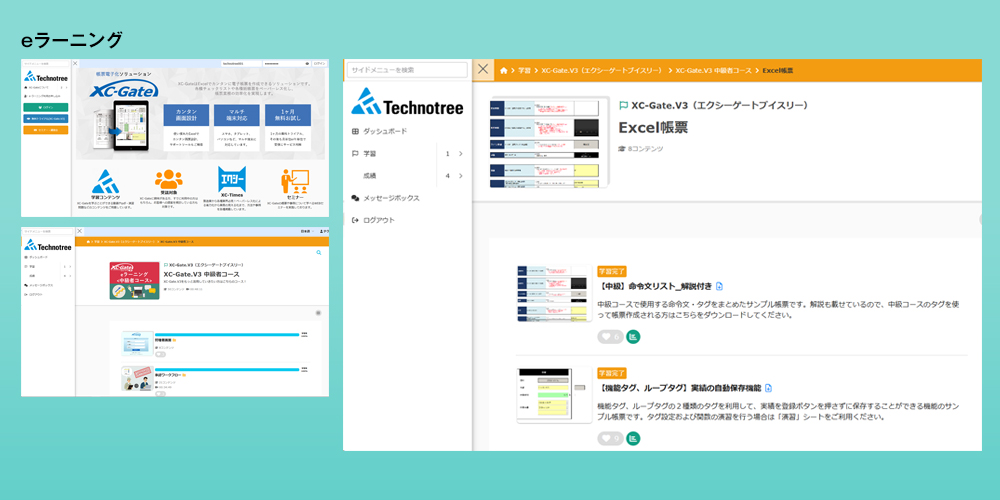
Task: Open the green chart icon for 命令文リスト
Action: (x=633, y=337)
